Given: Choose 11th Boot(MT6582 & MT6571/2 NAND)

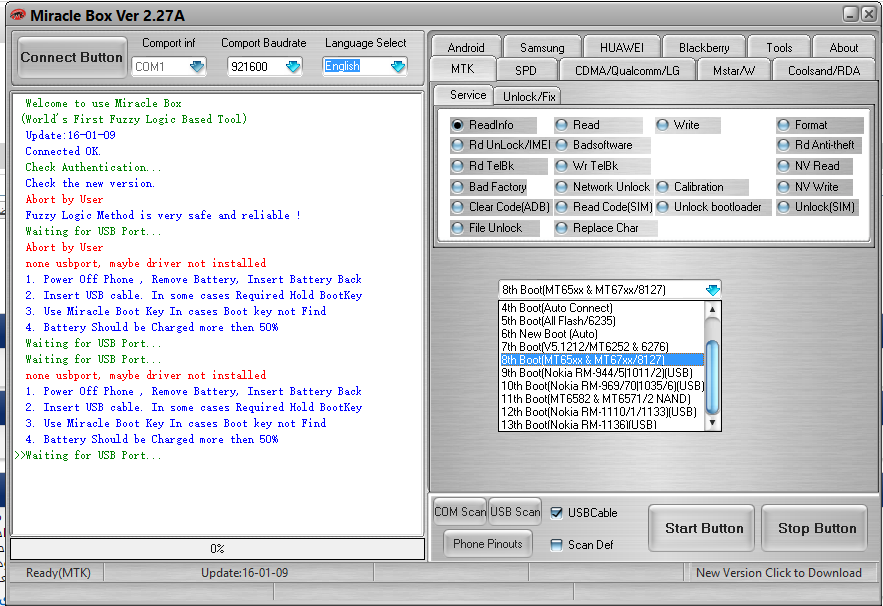Looking at the screenshot, I should click(601, 399).
